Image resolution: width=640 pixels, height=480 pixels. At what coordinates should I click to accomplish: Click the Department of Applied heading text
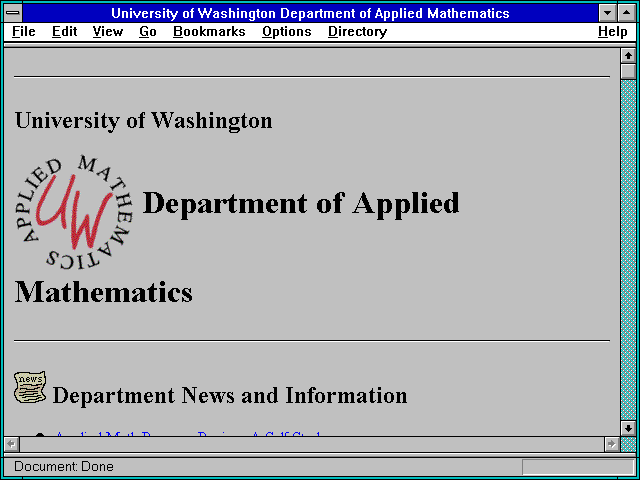(x=301, y=204)
